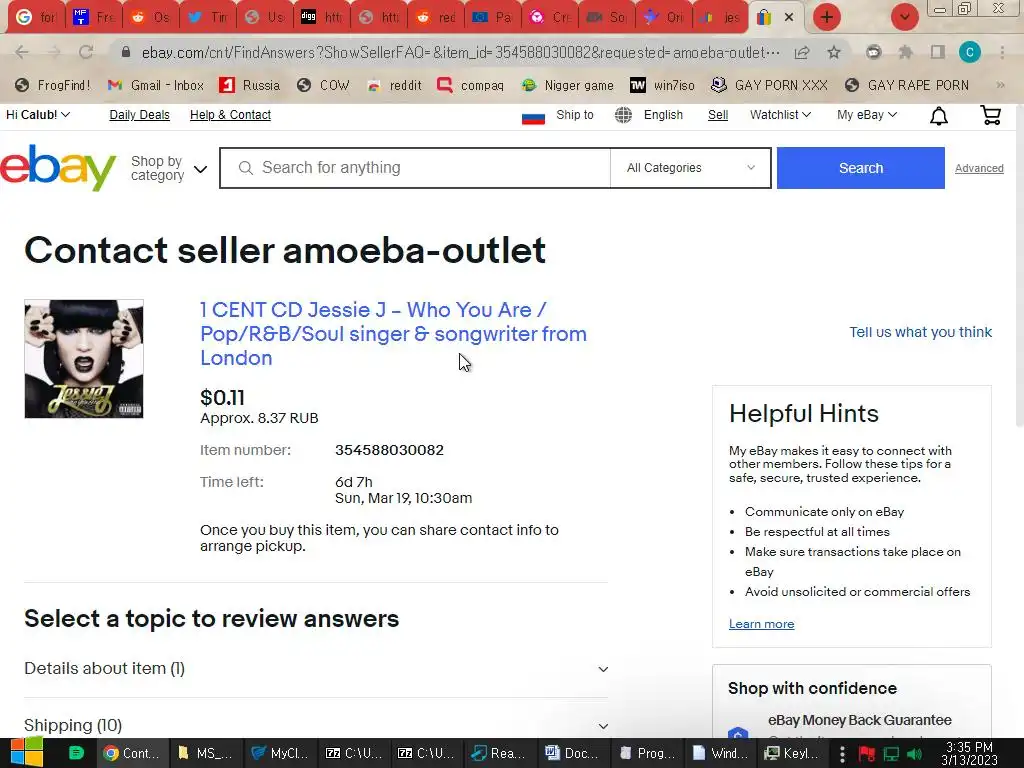Share this page via address bar icon

(x=802, y=52)
